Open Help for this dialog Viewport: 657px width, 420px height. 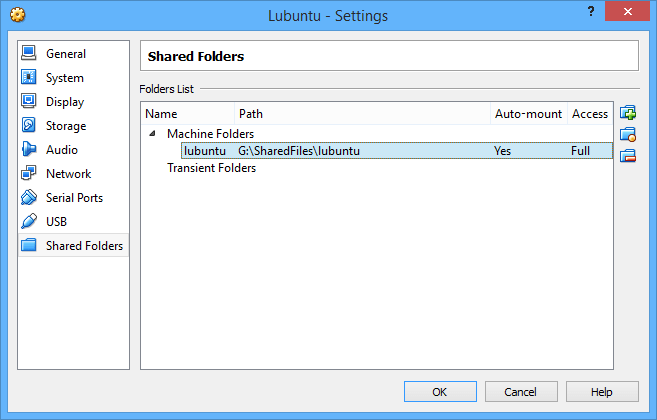pos(602,392)
